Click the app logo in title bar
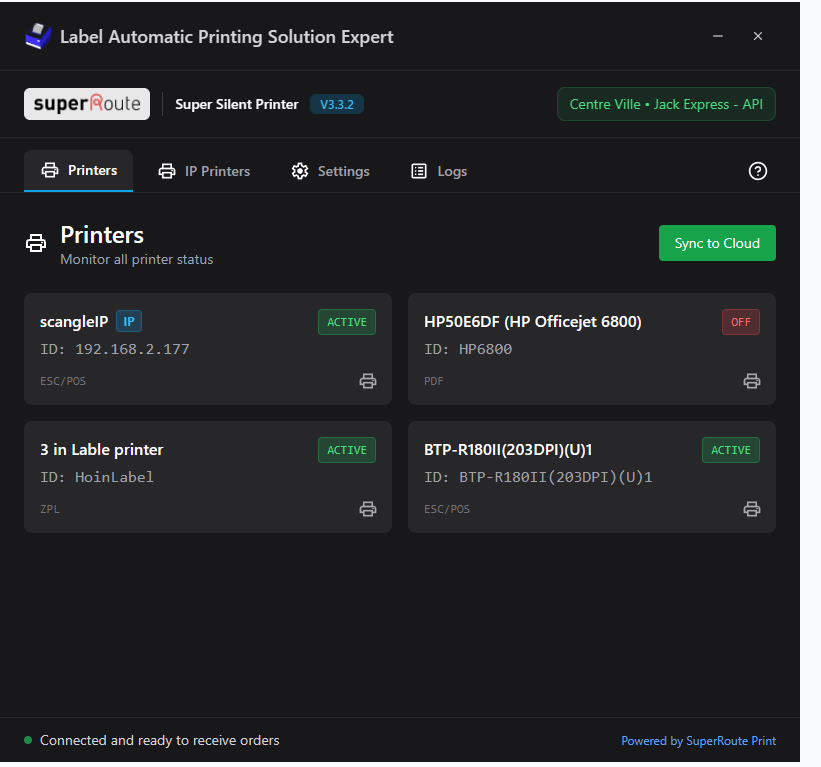The height and width of the screenshot is (767, 821). [37, 37]
